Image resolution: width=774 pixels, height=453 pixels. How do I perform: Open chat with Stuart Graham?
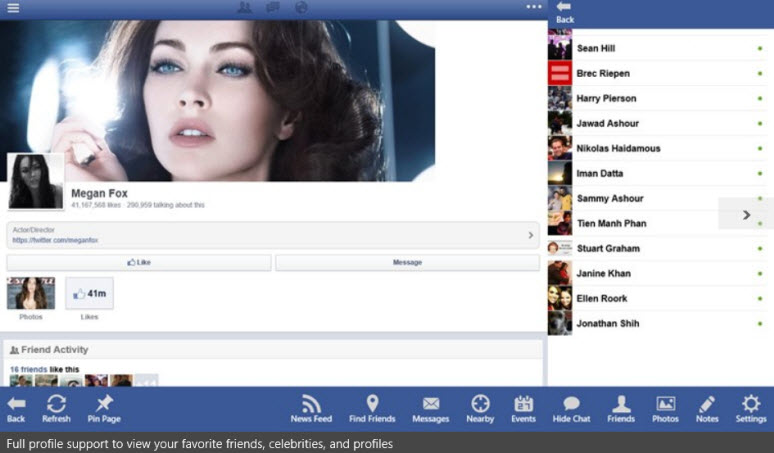[660, 248]
